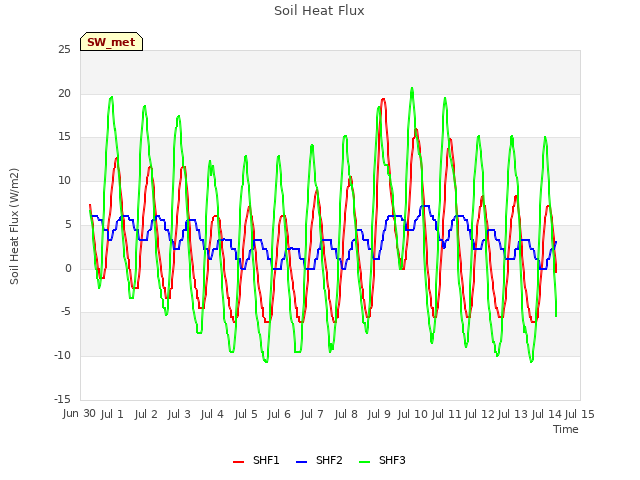The height and width of the screenshot is (480, 640).
Task: Click the Jul 11 x-axis label
Action: pyautogui.click(x=446, y=414)
